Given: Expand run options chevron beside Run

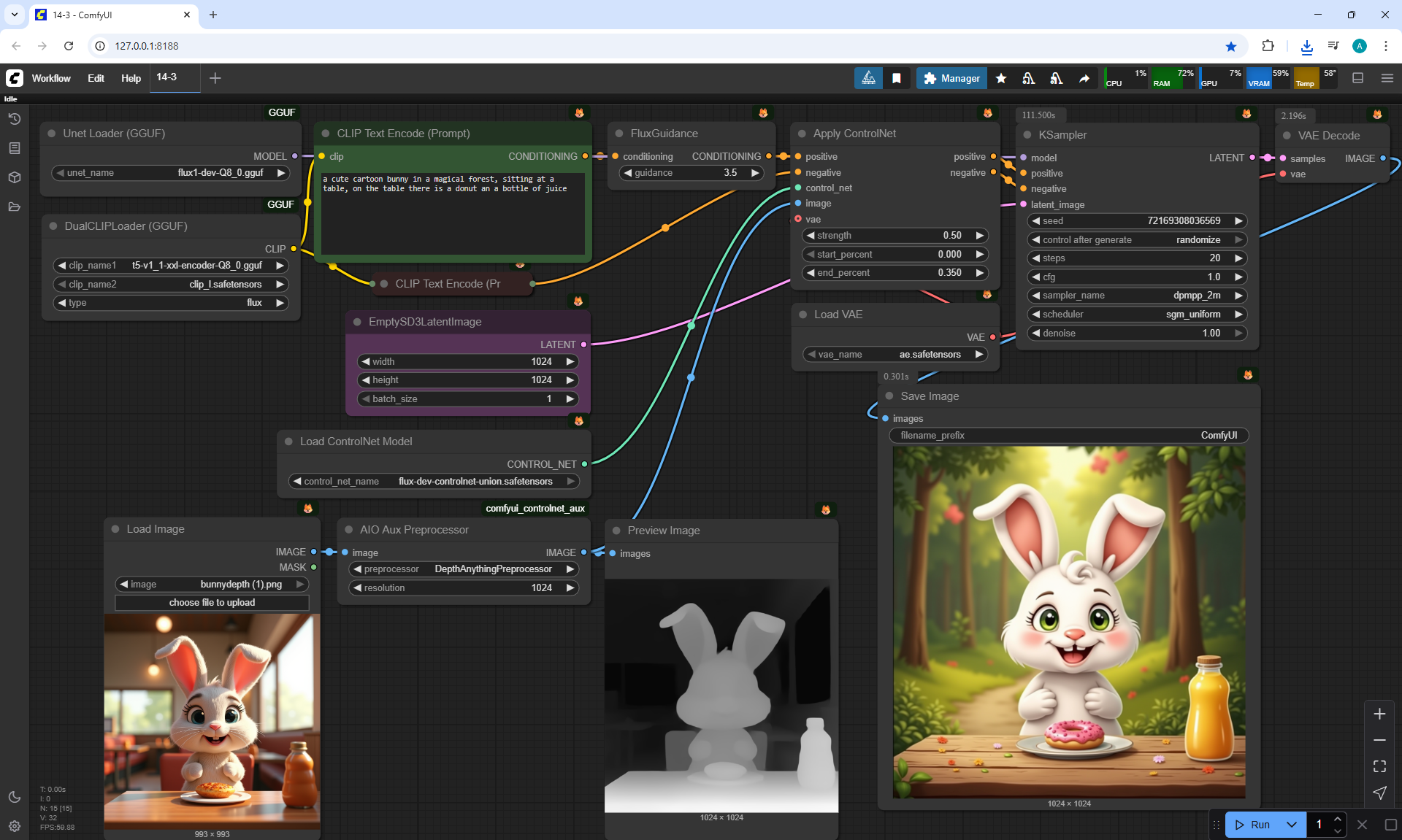Looking at the screenshot, I should coord(1291,825).
